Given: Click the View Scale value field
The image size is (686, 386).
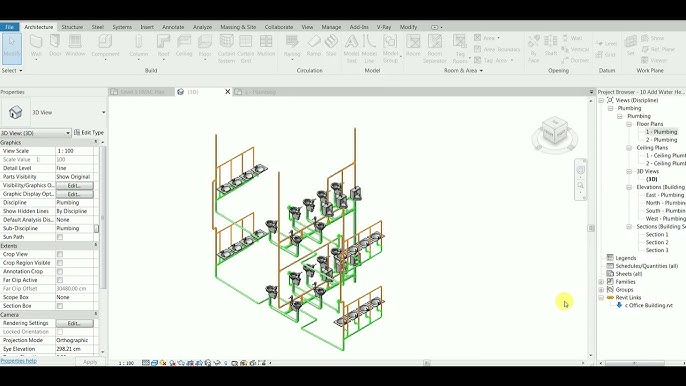Looking at the screenshot, I should (x=74, y=151).
